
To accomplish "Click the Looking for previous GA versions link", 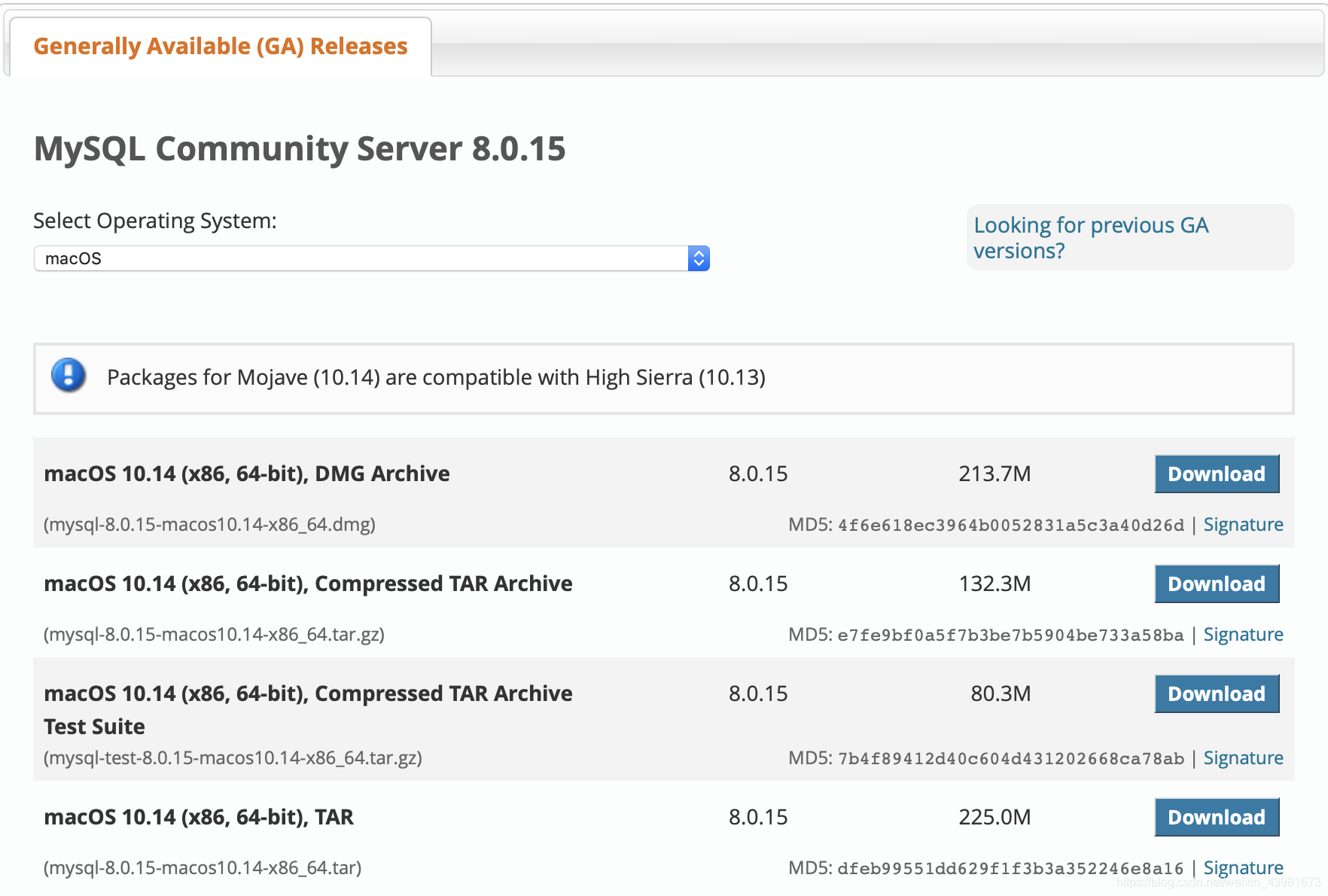I will [x=1091, y=237].
